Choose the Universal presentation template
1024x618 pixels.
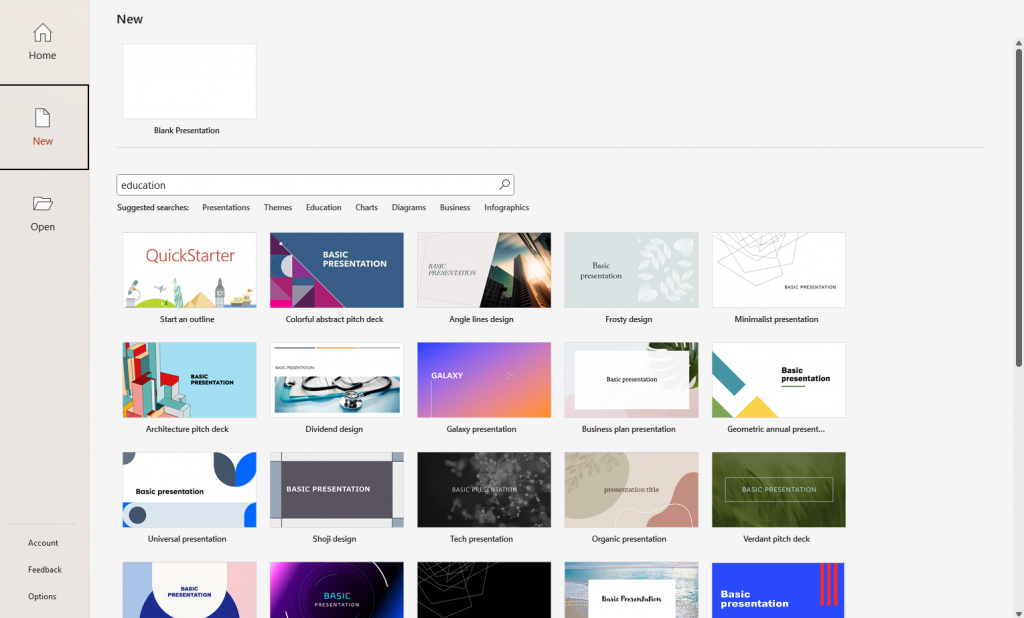pos(189,489)
